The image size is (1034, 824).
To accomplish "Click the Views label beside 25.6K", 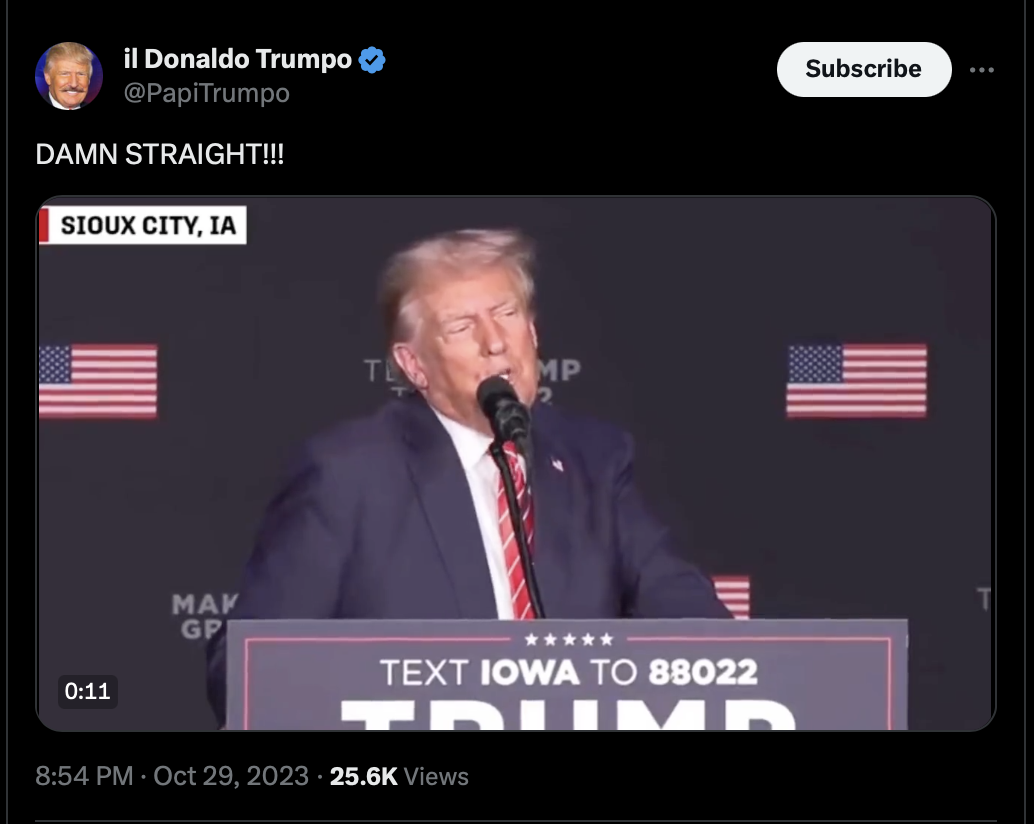I will tap(436, 777).
